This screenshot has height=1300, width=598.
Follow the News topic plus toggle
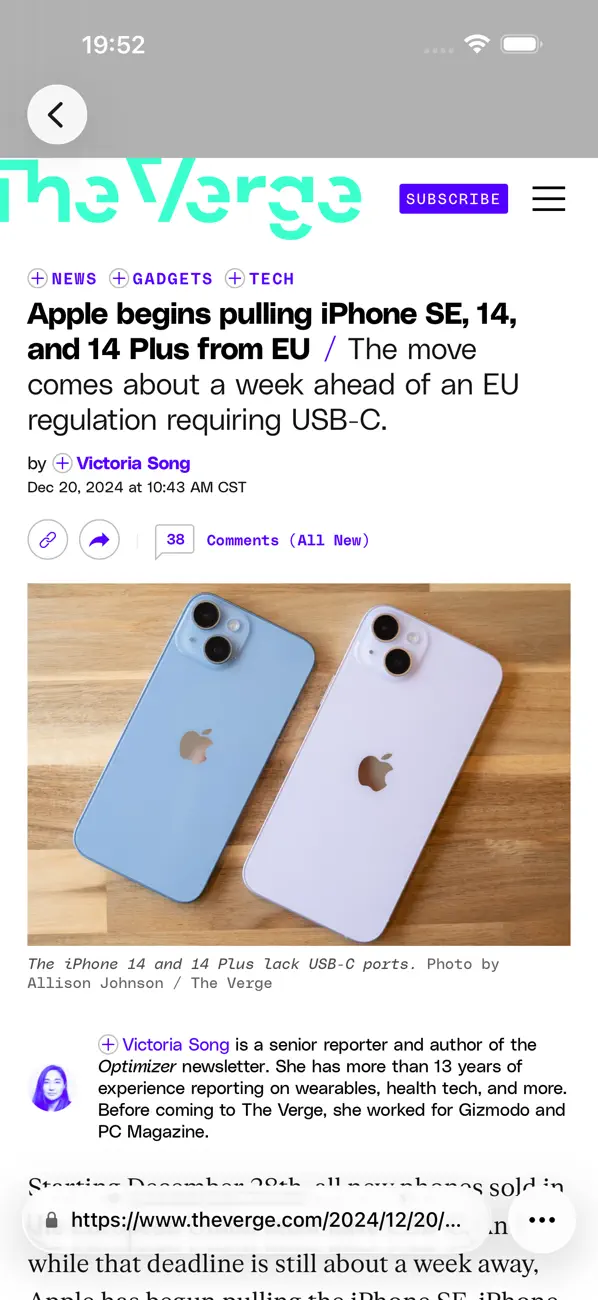(x=37, y=278)
